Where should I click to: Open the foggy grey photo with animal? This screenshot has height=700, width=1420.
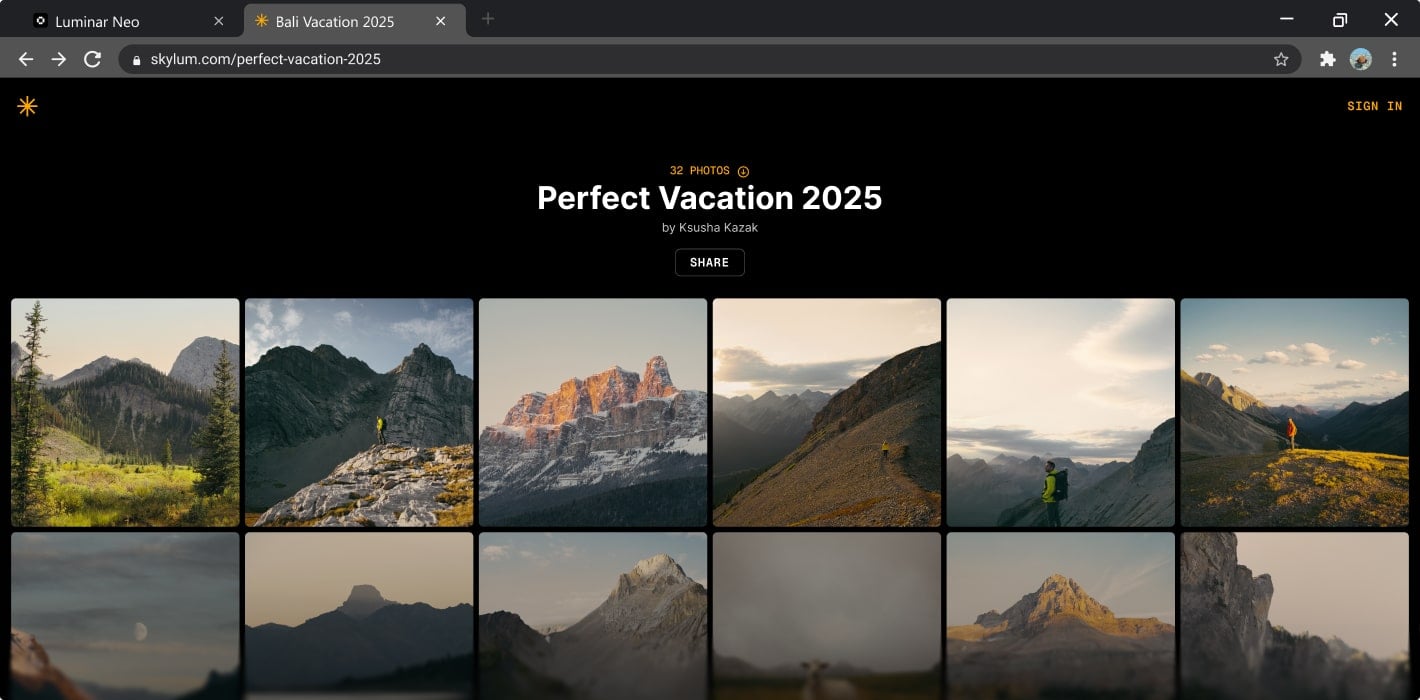[827, 616]
